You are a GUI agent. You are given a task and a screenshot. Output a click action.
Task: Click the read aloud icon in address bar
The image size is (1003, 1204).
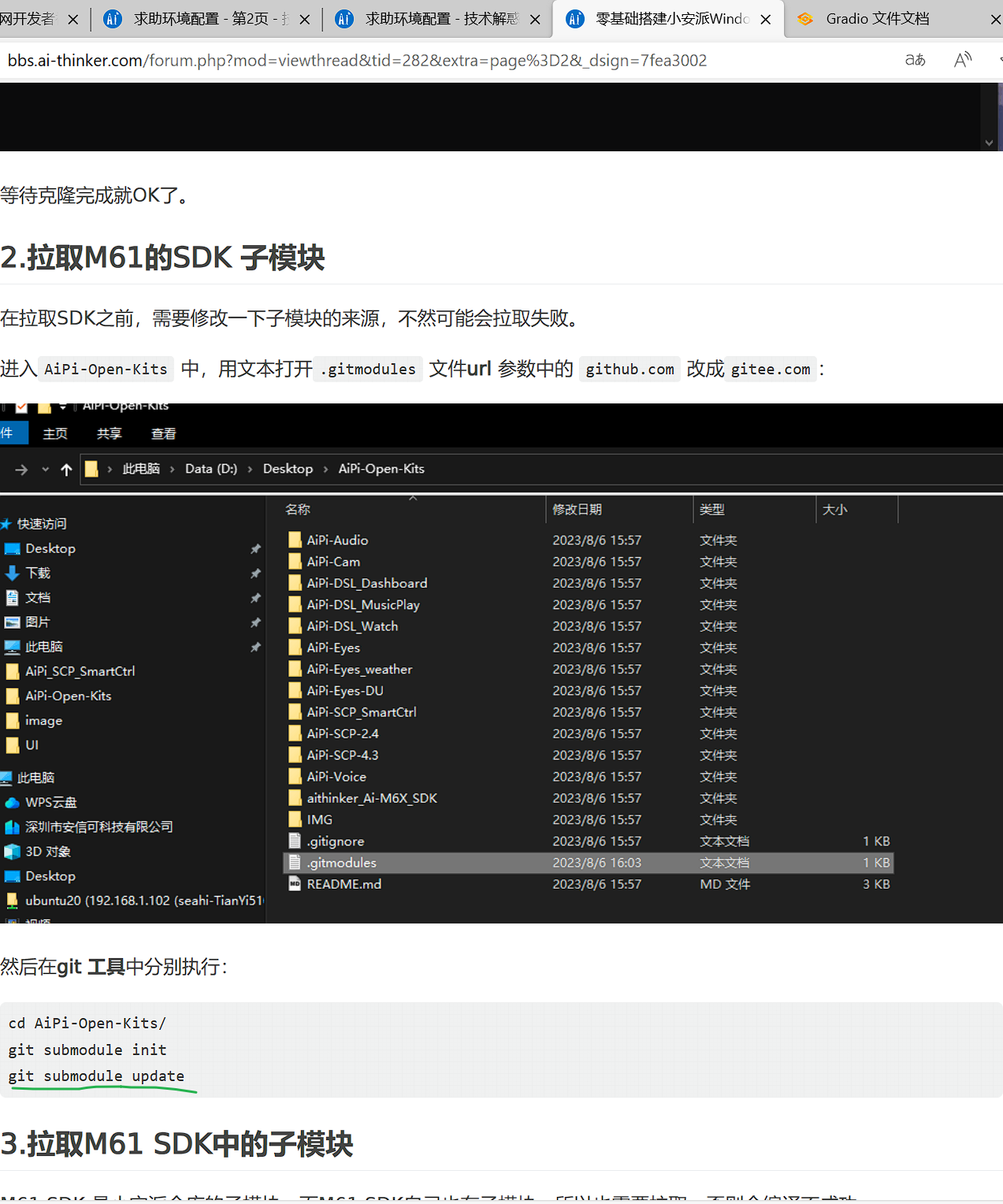point(963,60)
